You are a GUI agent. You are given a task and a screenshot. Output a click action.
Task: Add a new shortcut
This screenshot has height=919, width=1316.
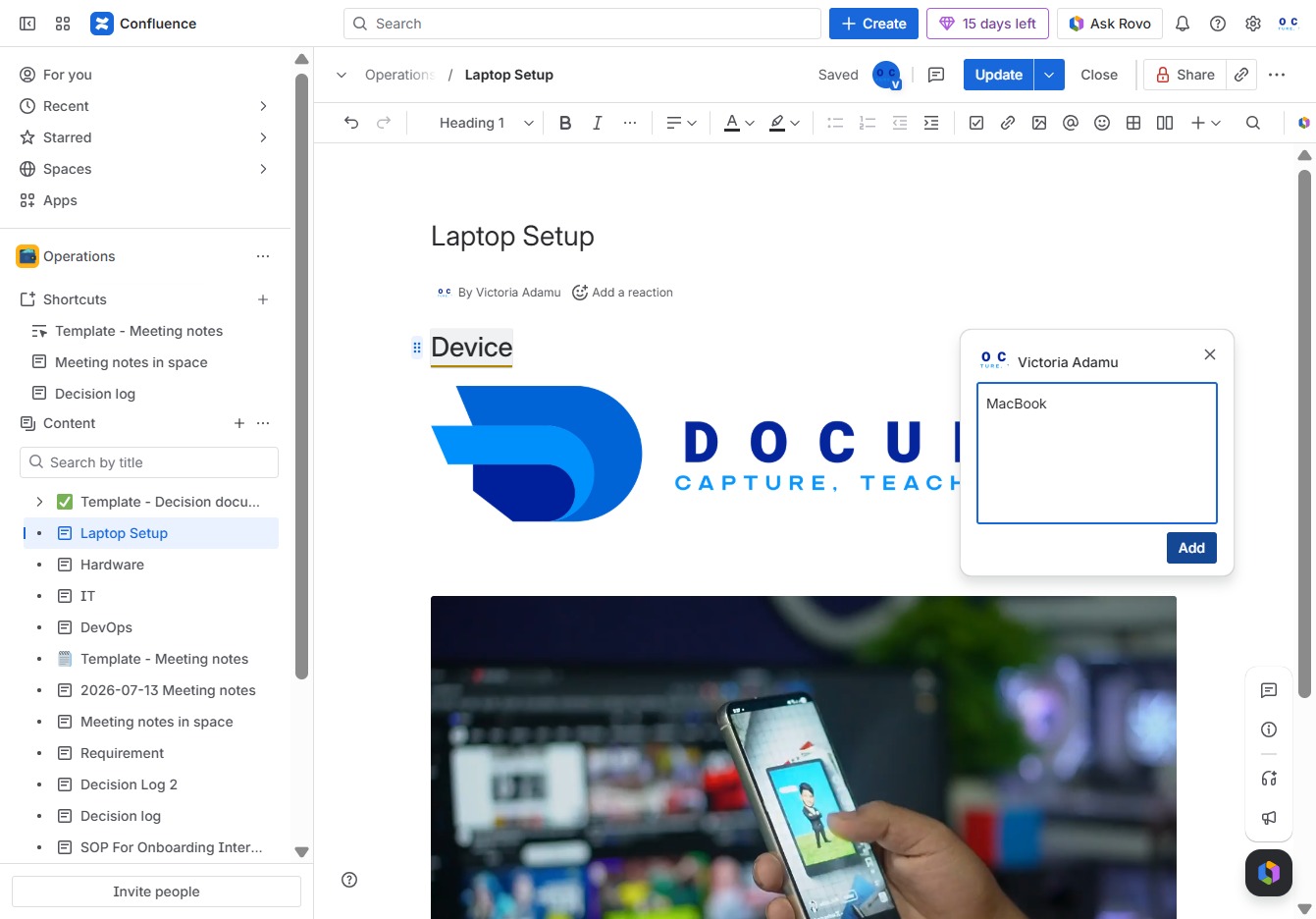point(263,299)
